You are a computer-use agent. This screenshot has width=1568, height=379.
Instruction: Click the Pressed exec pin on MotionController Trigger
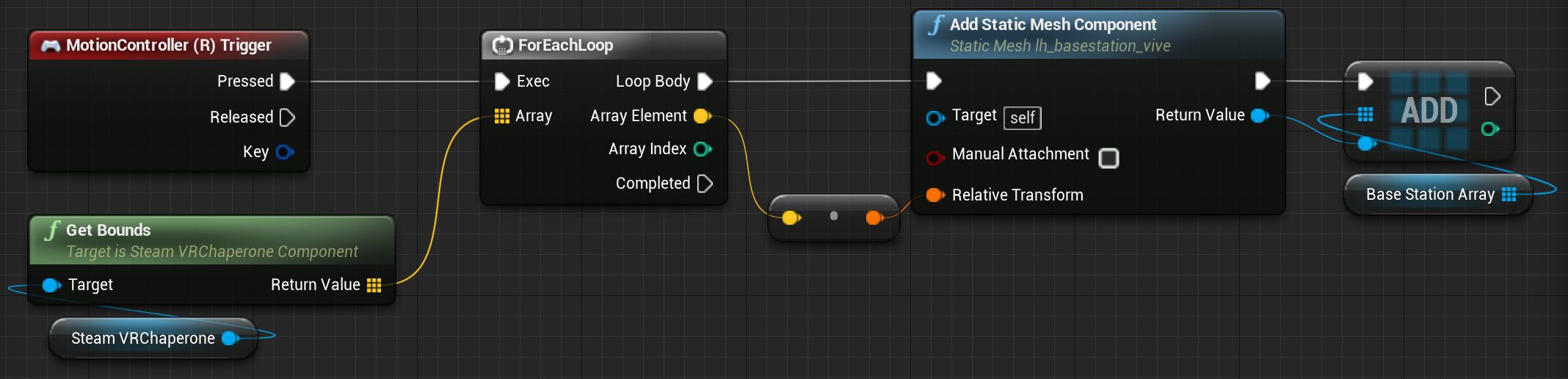288,82
